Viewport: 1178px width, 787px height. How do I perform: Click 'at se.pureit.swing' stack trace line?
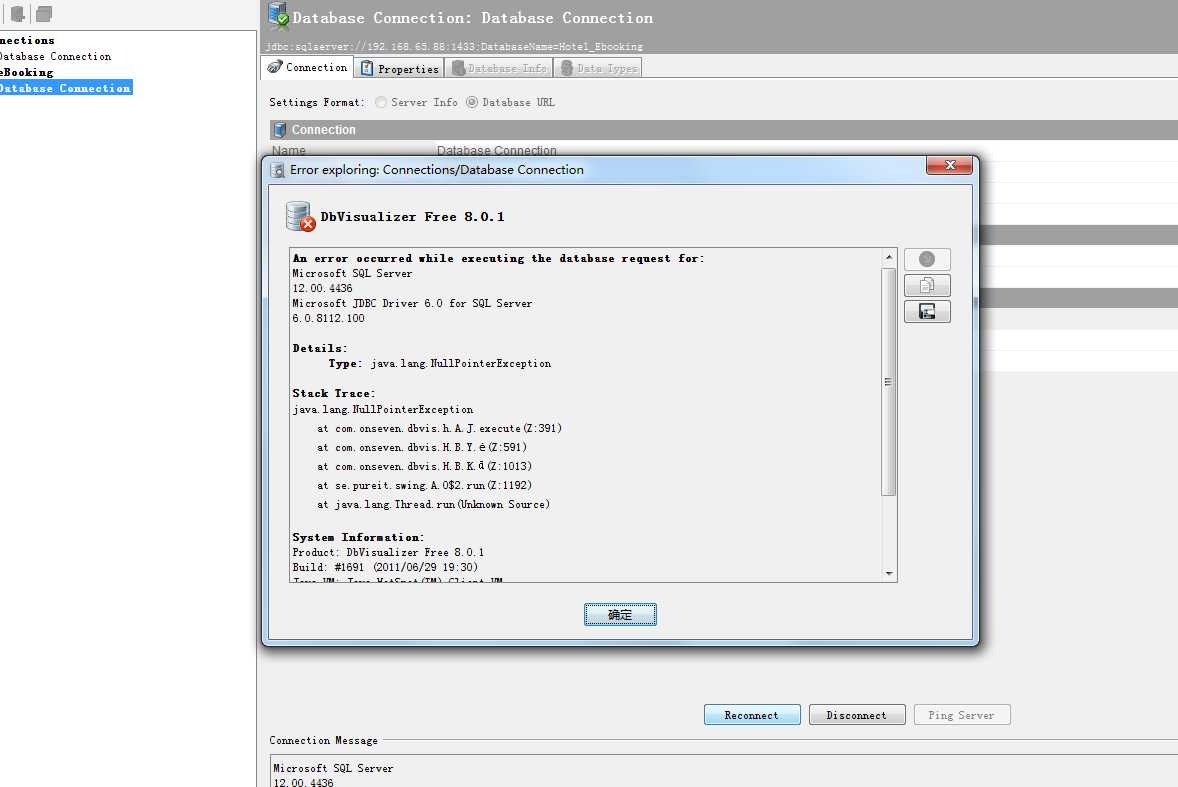click(424, 485)
